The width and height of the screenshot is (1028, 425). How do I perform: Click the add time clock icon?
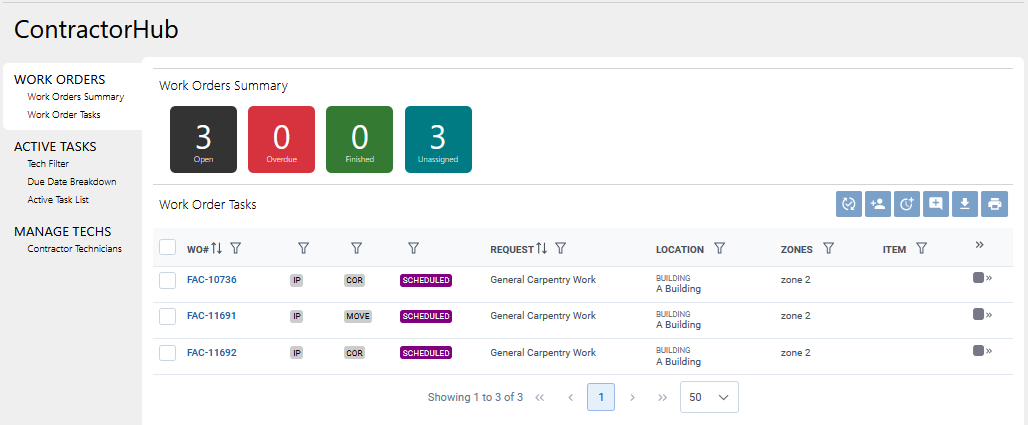tap(907, 204)
